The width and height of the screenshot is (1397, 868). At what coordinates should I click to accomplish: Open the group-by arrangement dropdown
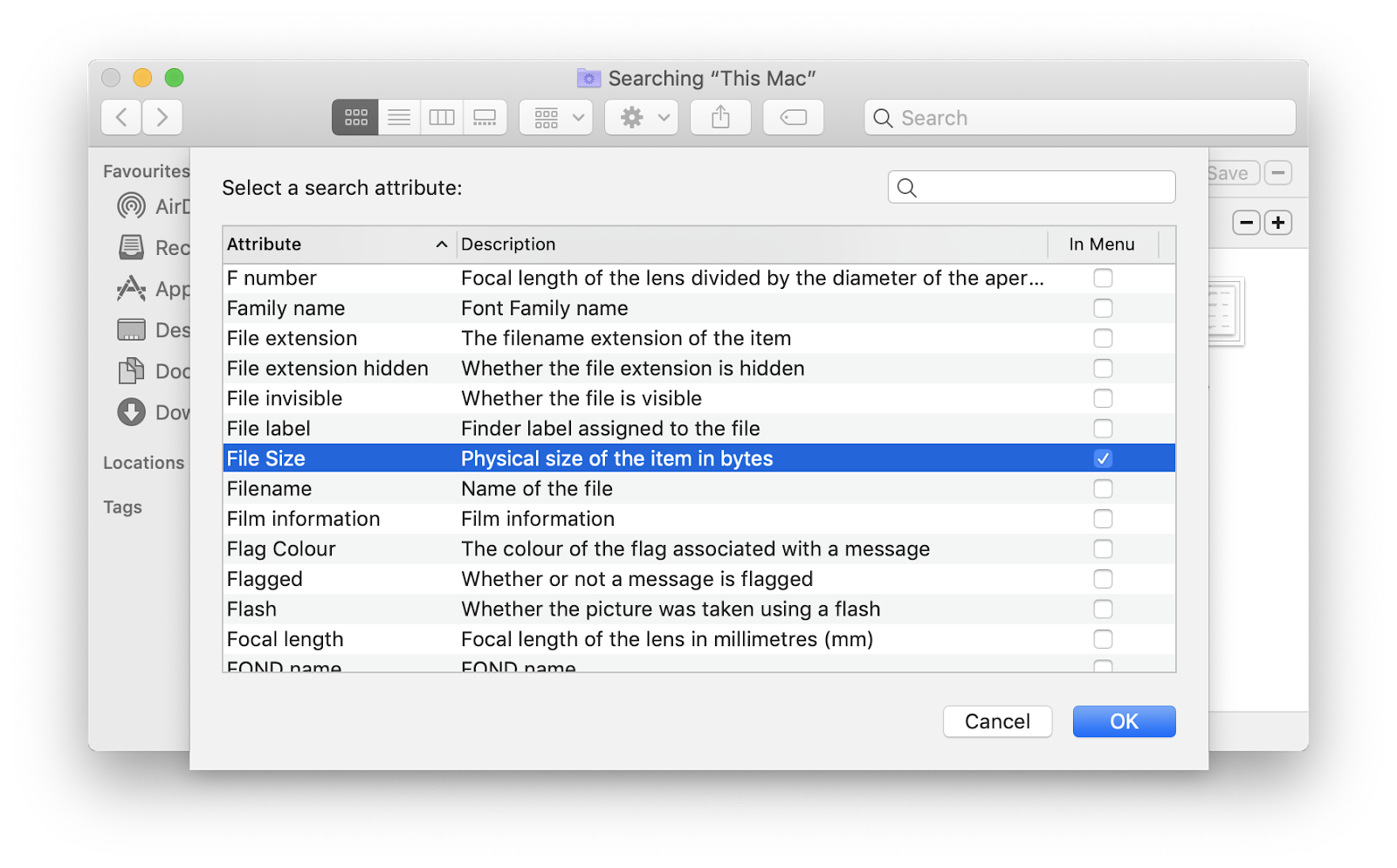tap(556, 118)
